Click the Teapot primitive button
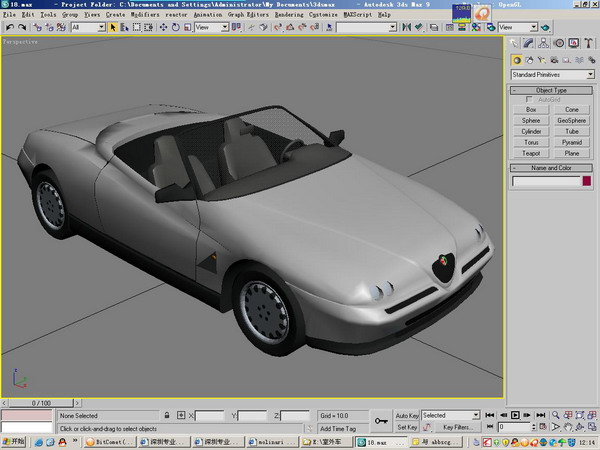Screen dimensions: 600x450 (531, 153)
